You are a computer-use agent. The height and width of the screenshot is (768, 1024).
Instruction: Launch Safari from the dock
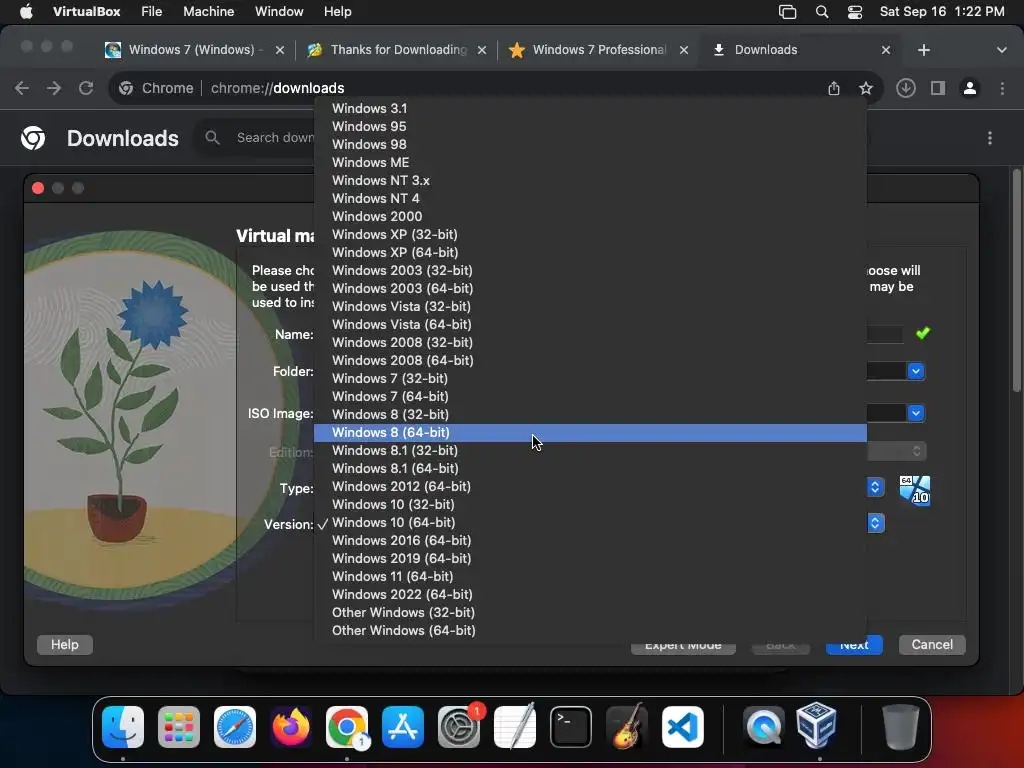point(235,727)
